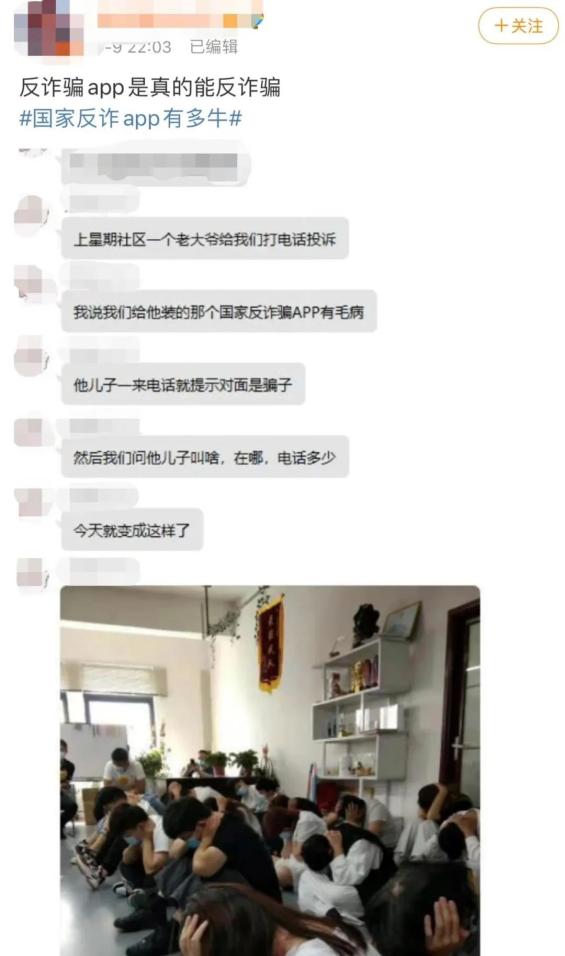Select the blurred topmost chat bubble
Image resolution: width=565 pixels, height=956 pixels.
(x=156, y=163)
